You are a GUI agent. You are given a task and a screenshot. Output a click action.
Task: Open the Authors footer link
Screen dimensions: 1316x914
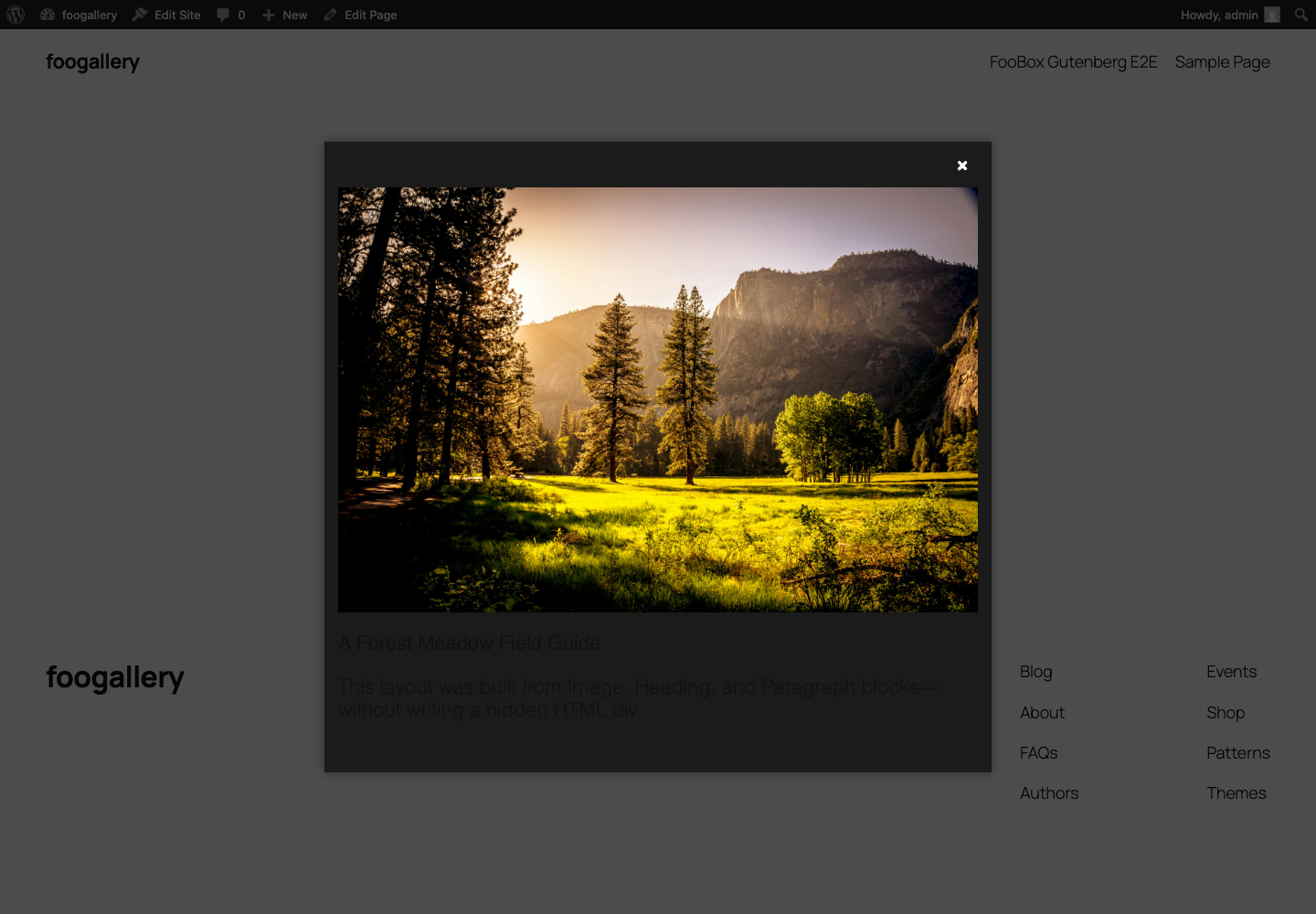click(x=1049, y=793)
